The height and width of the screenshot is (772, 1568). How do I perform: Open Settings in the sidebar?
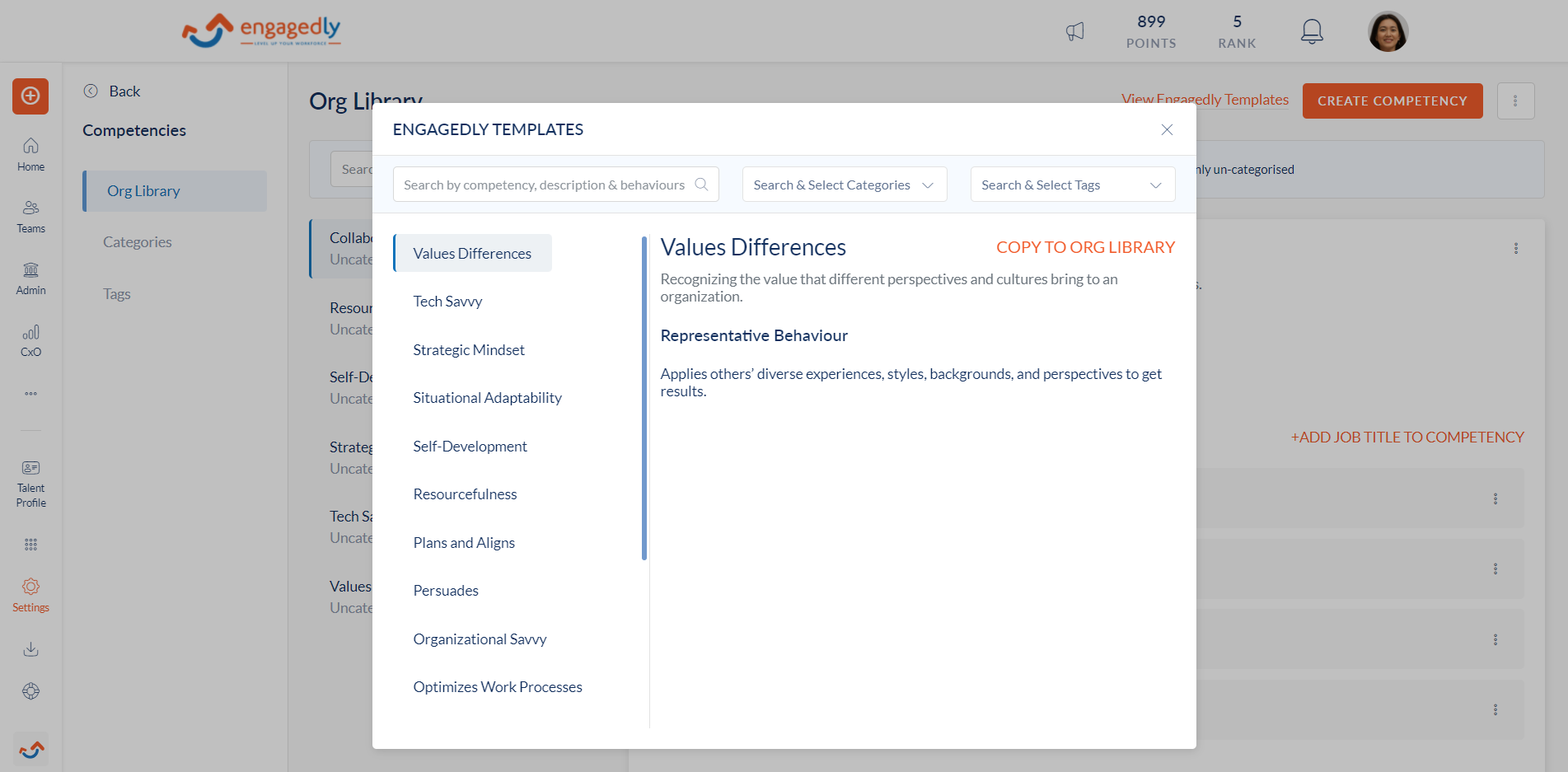[x=30, y=595]
